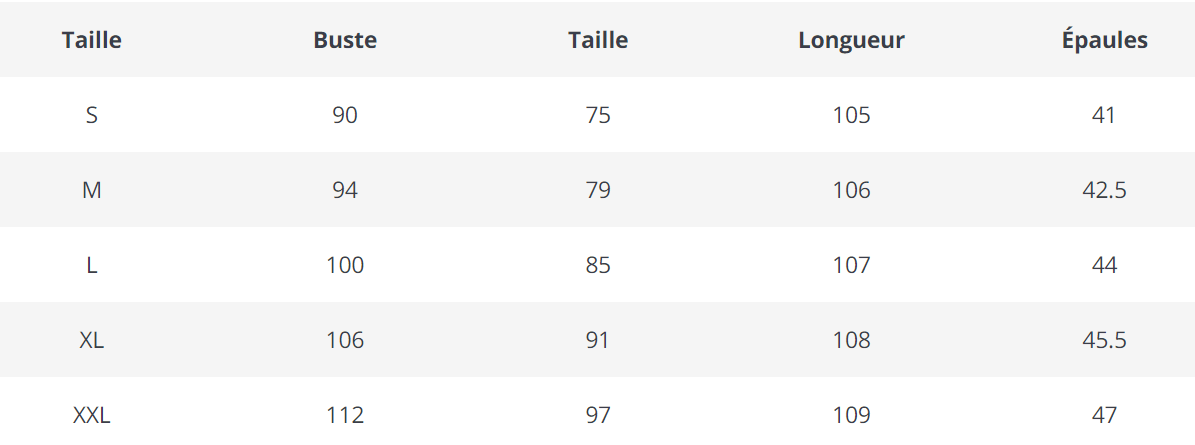
Task: Click the Buste column header
Action: coord(345,41)
